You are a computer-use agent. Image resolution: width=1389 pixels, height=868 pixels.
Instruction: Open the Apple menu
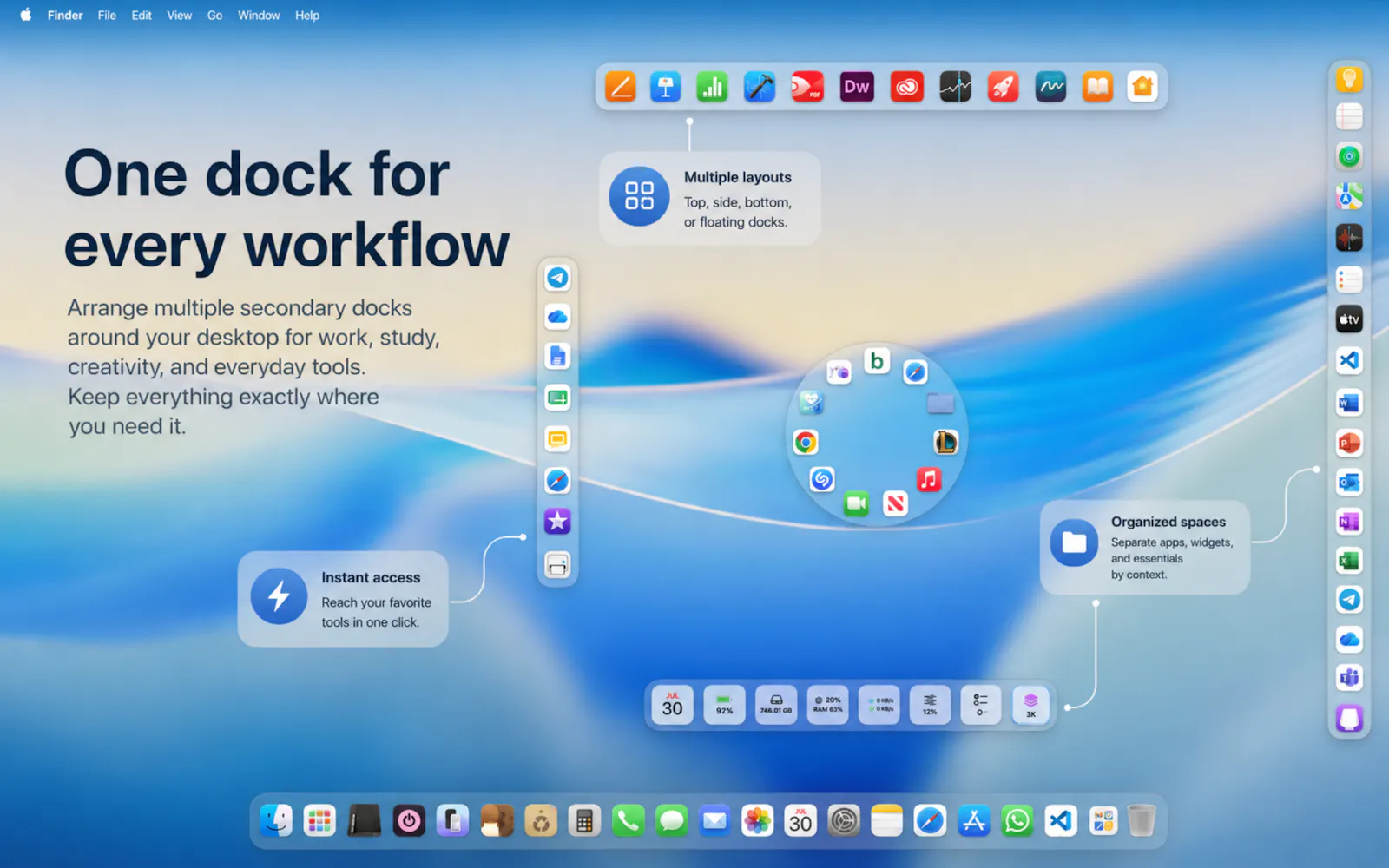(26, 15)
